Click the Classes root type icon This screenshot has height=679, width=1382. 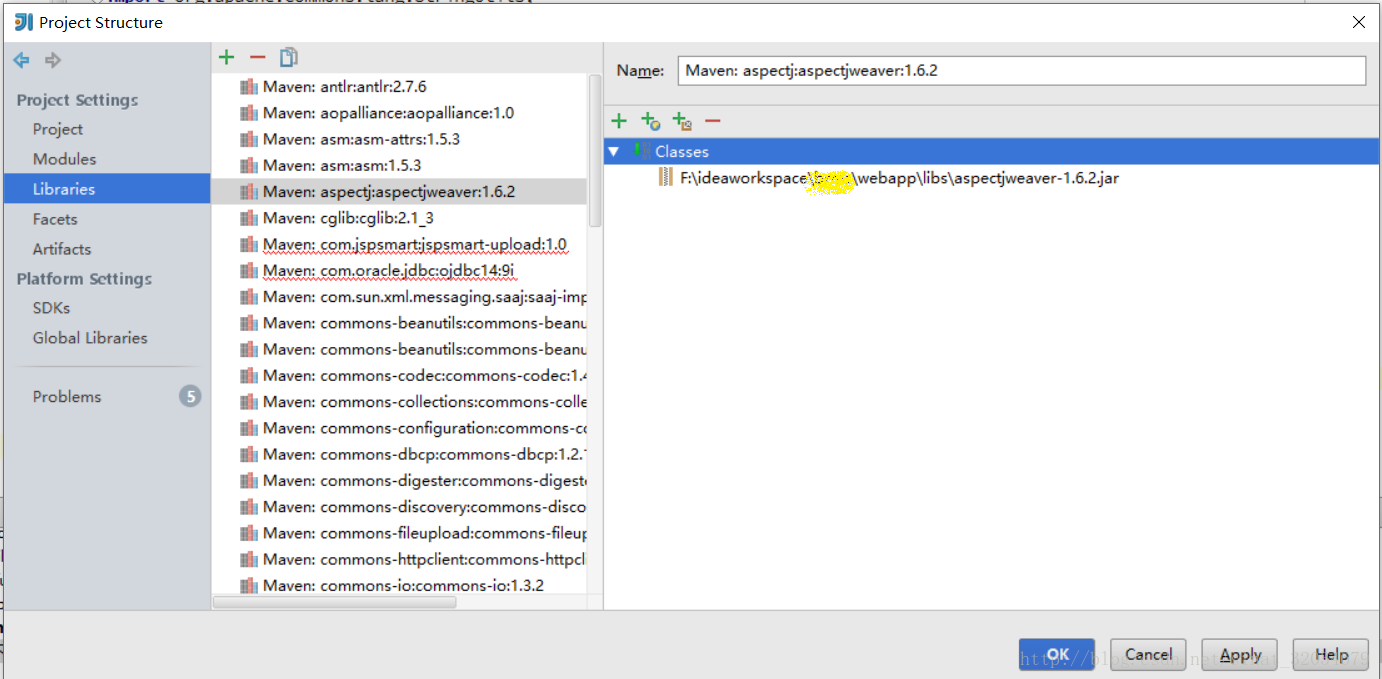tap(640, 151)
